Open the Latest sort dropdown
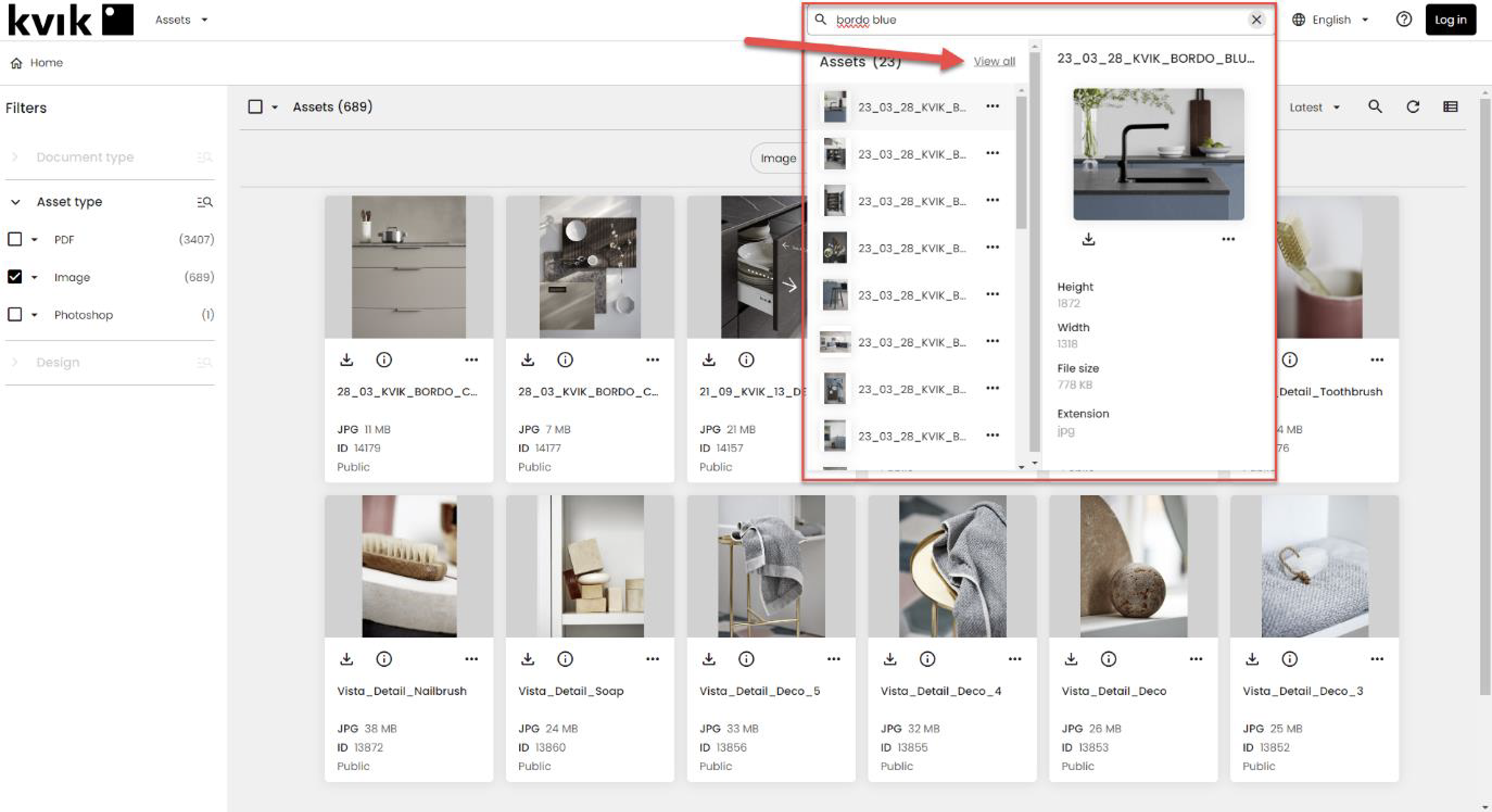Image resolution: width=1492 pixels, height=812 pixels. click(1314, 107)
